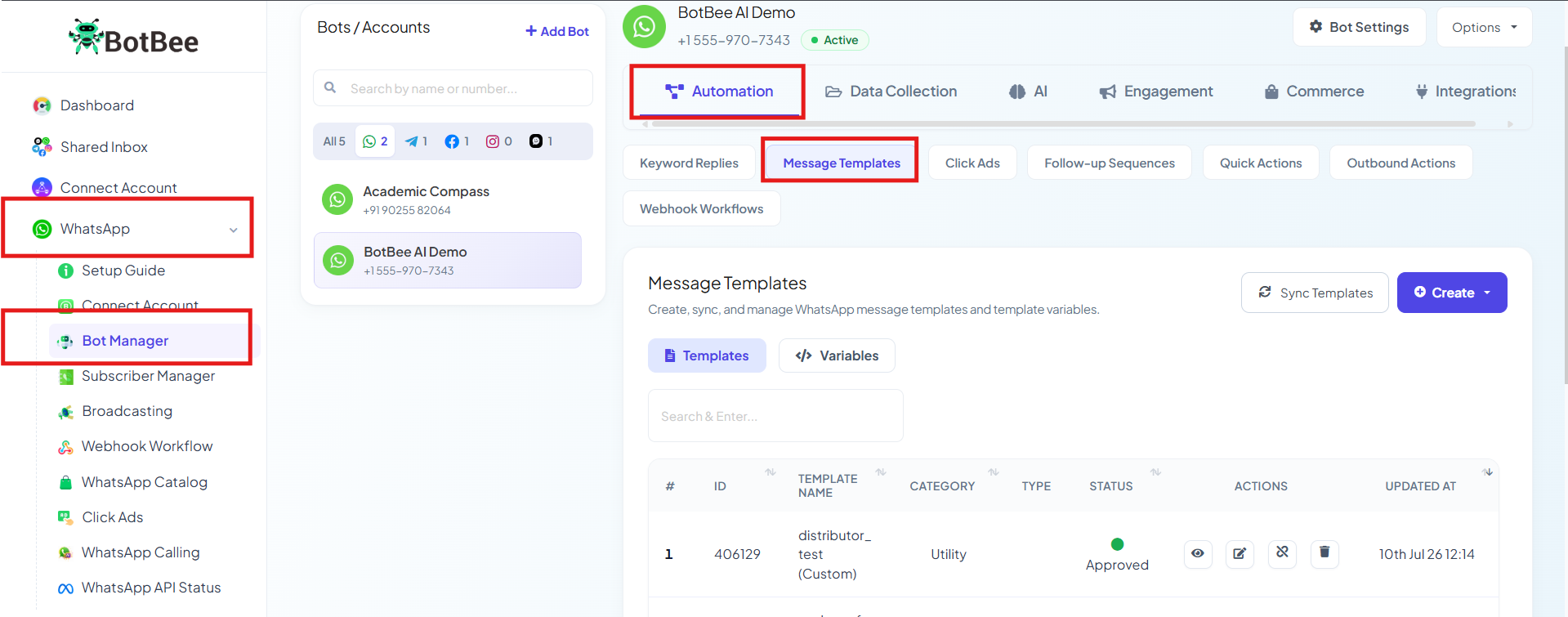Switch to the Automation tab

(719, 92)
